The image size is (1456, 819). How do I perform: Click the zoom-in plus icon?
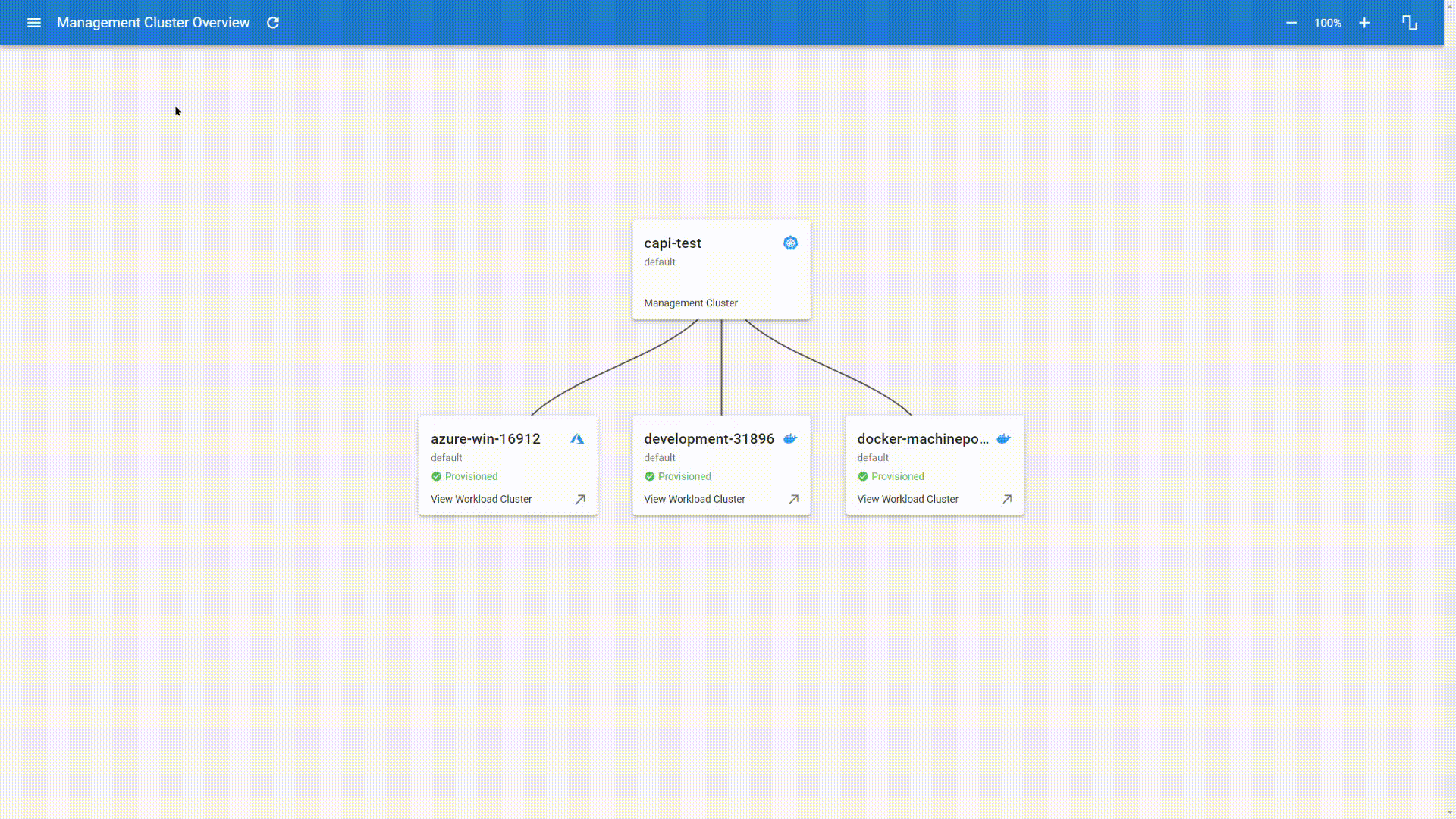1364,23
